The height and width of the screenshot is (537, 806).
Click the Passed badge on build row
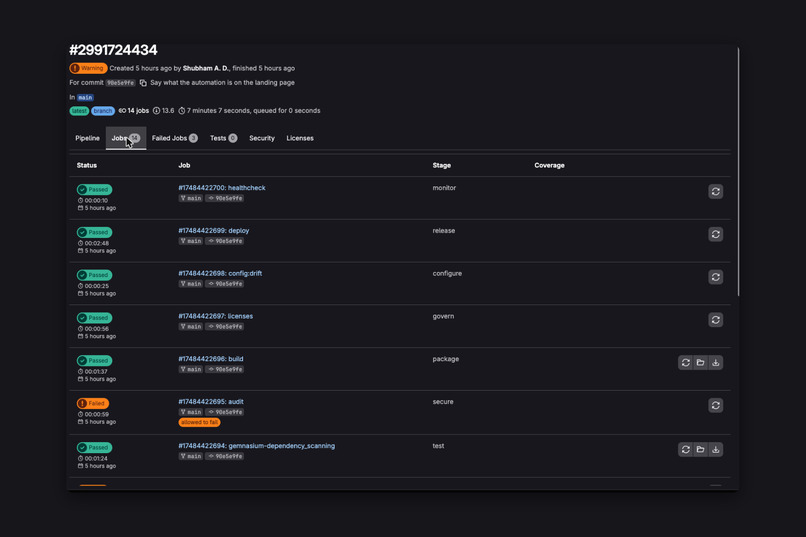[x=95, y=360]
